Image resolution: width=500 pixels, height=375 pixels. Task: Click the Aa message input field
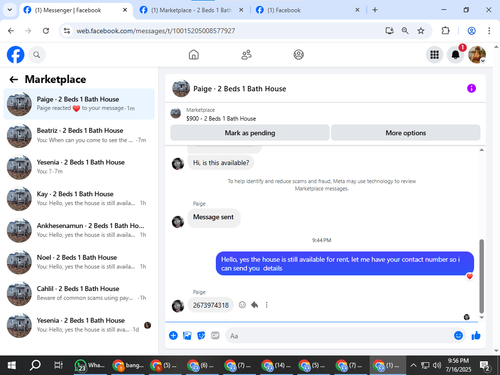[x=338, y=336]
